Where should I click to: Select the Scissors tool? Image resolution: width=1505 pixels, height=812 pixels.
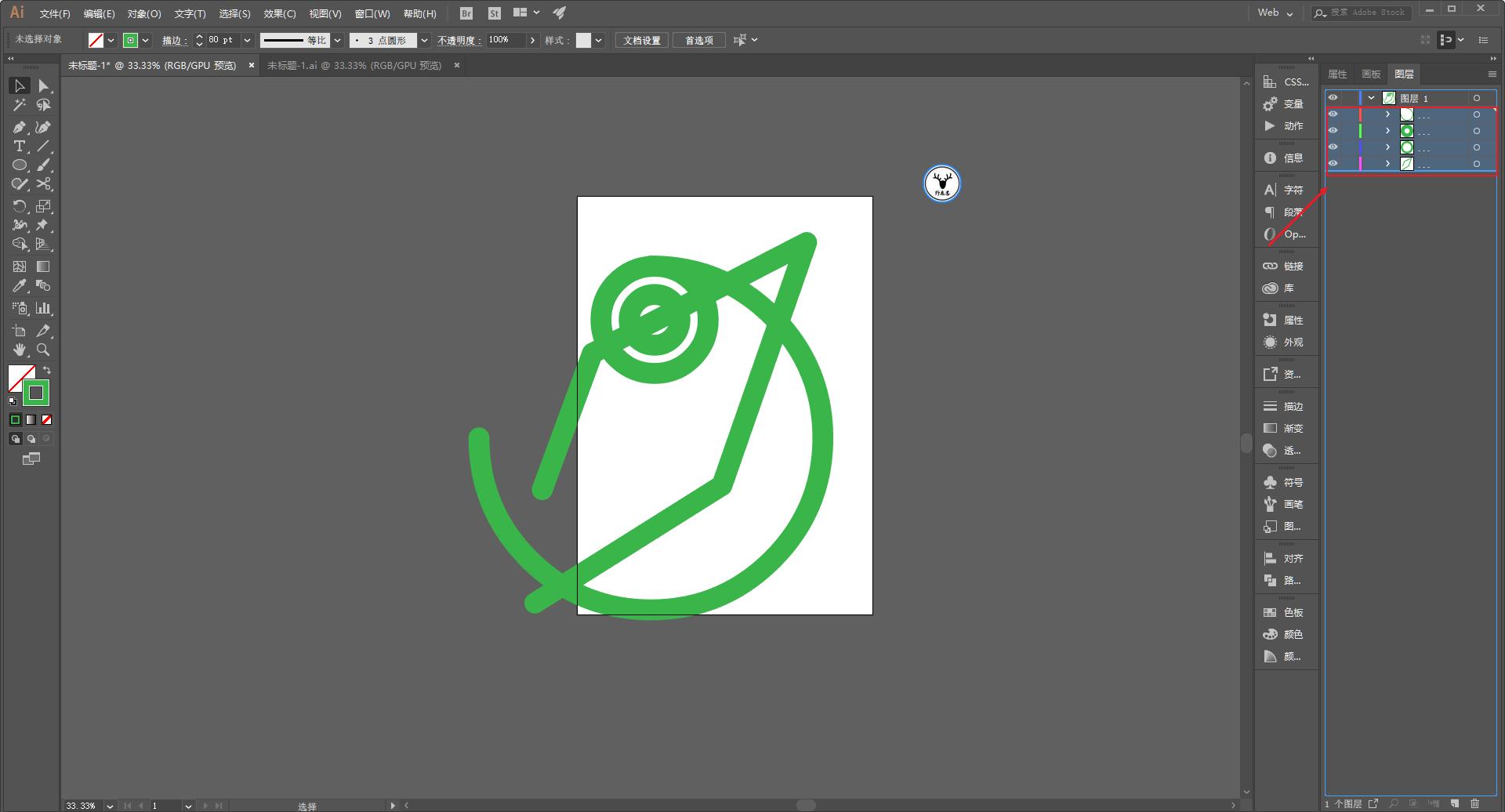point(44,184)
